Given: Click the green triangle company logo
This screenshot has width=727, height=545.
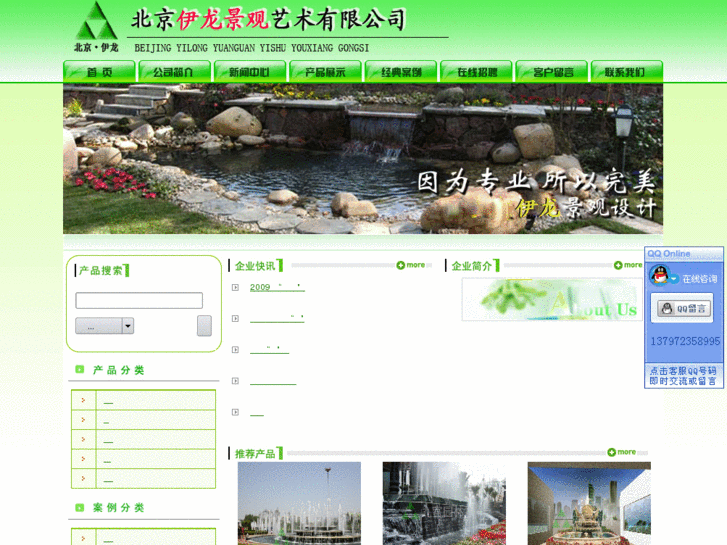Looking at the screenshot, I should (96, 21).
